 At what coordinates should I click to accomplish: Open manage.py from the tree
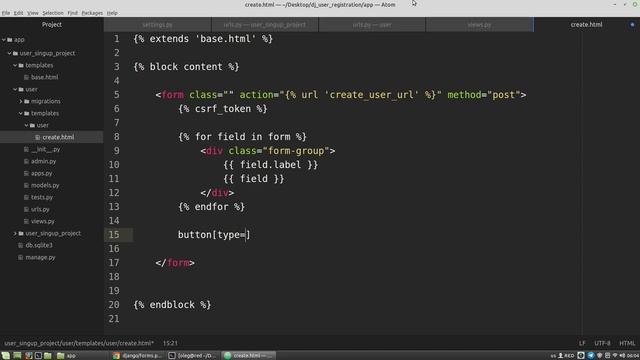(x=40, y=258)
